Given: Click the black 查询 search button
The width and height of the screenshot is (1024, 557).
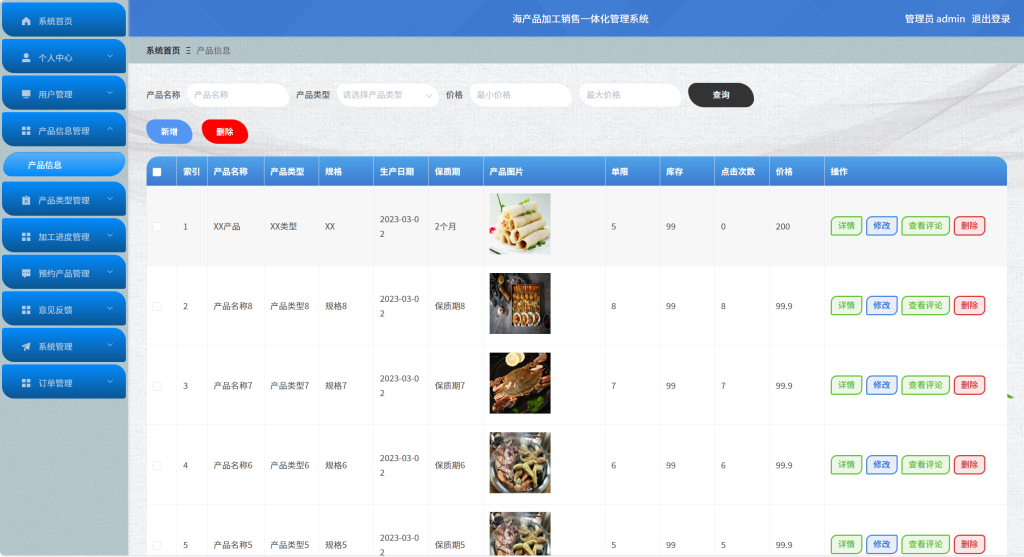Looking at the screenshot, I should (721, 95).
